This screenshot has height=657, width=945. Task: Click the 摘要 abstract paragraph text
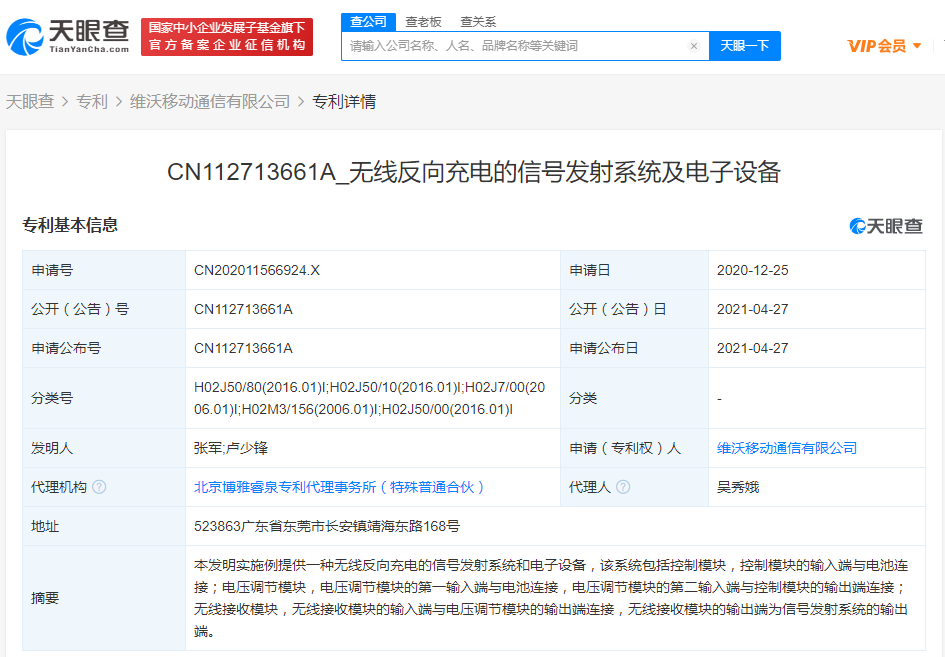tap(551, 598)
